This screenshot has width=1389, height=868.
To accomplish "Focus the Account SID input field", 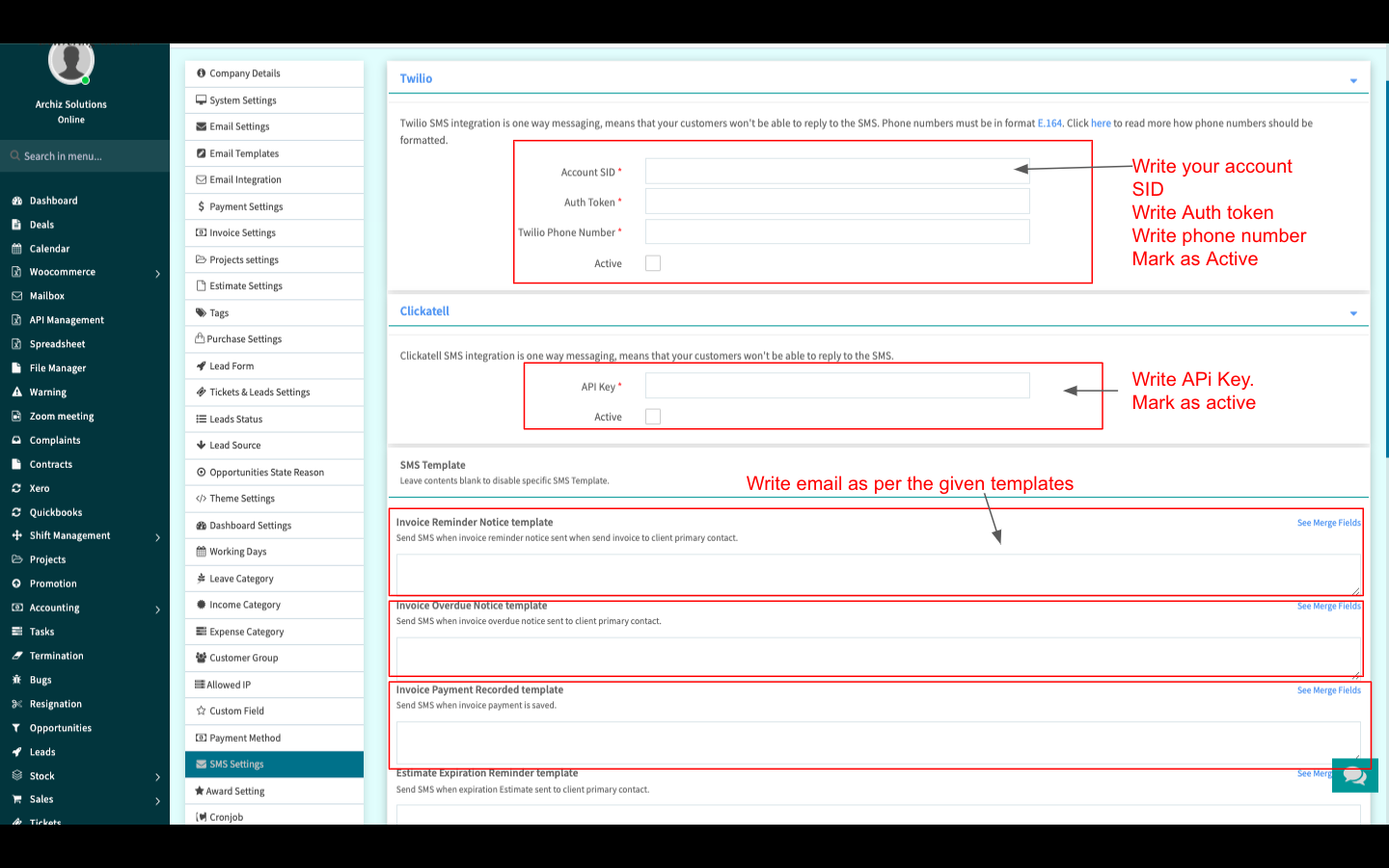I will pos(836,172).
